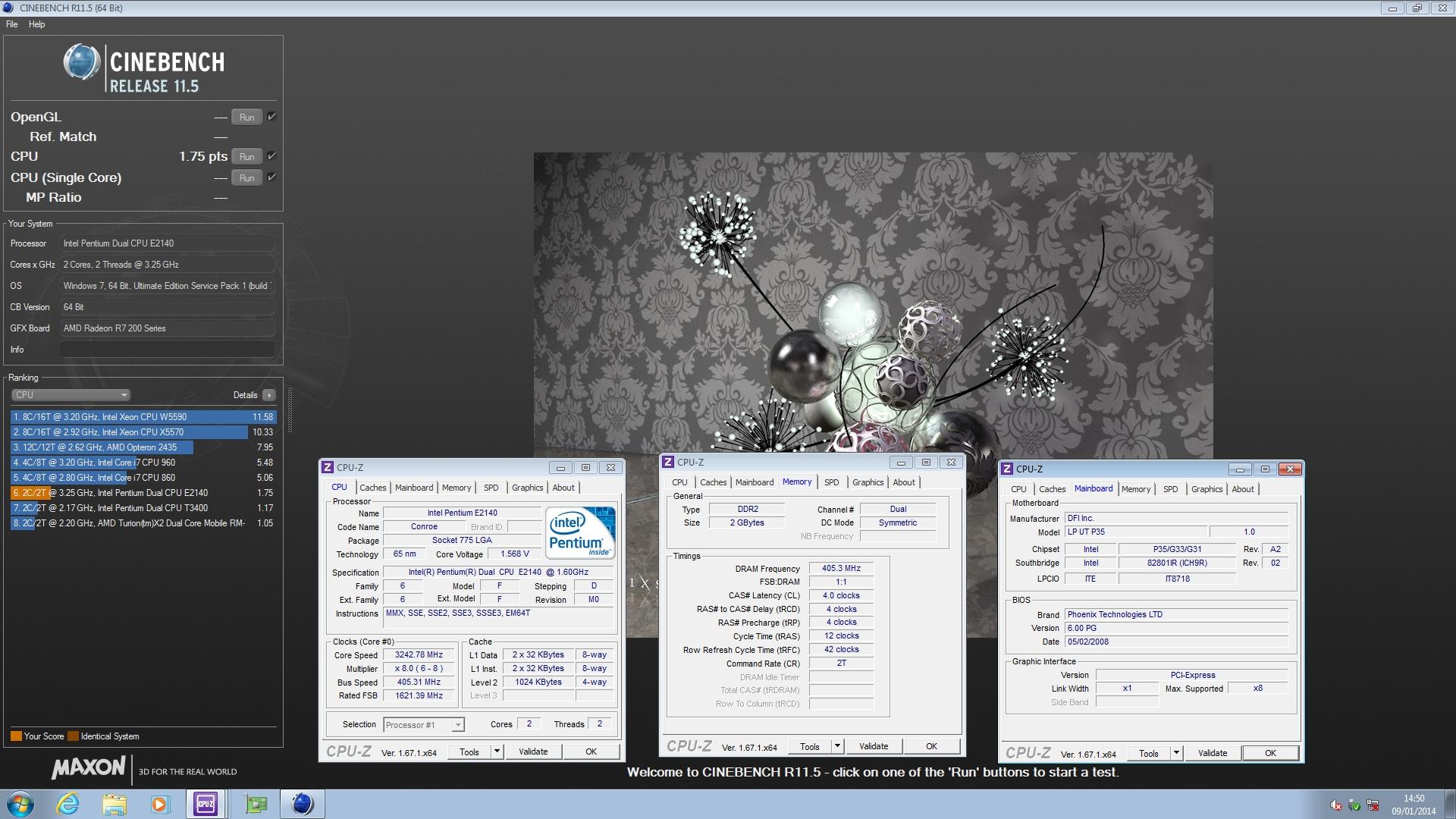Open the Help menu
1456x819 pixels.
click(x=36, y=24)
